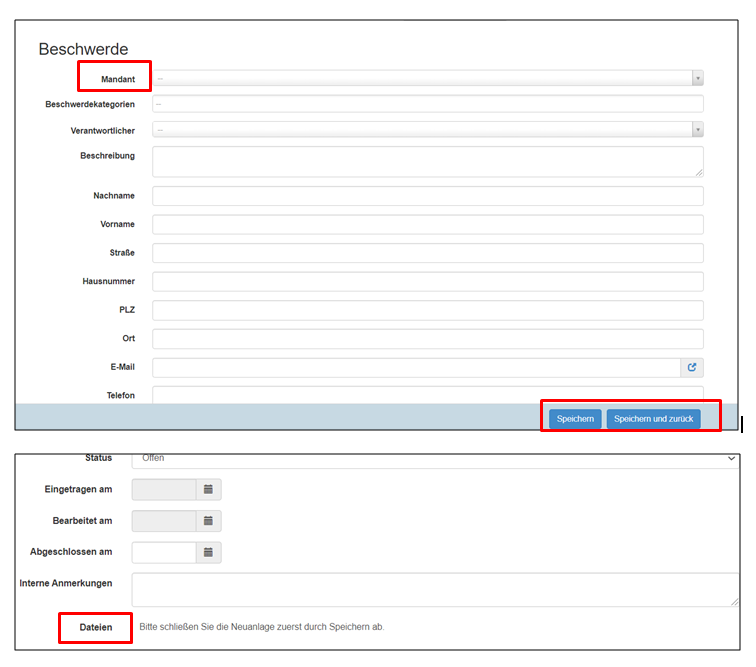Focus the Vorname input field
This screenshot has width=756, height=667.
pyautogui.click(x=427, y=224)
